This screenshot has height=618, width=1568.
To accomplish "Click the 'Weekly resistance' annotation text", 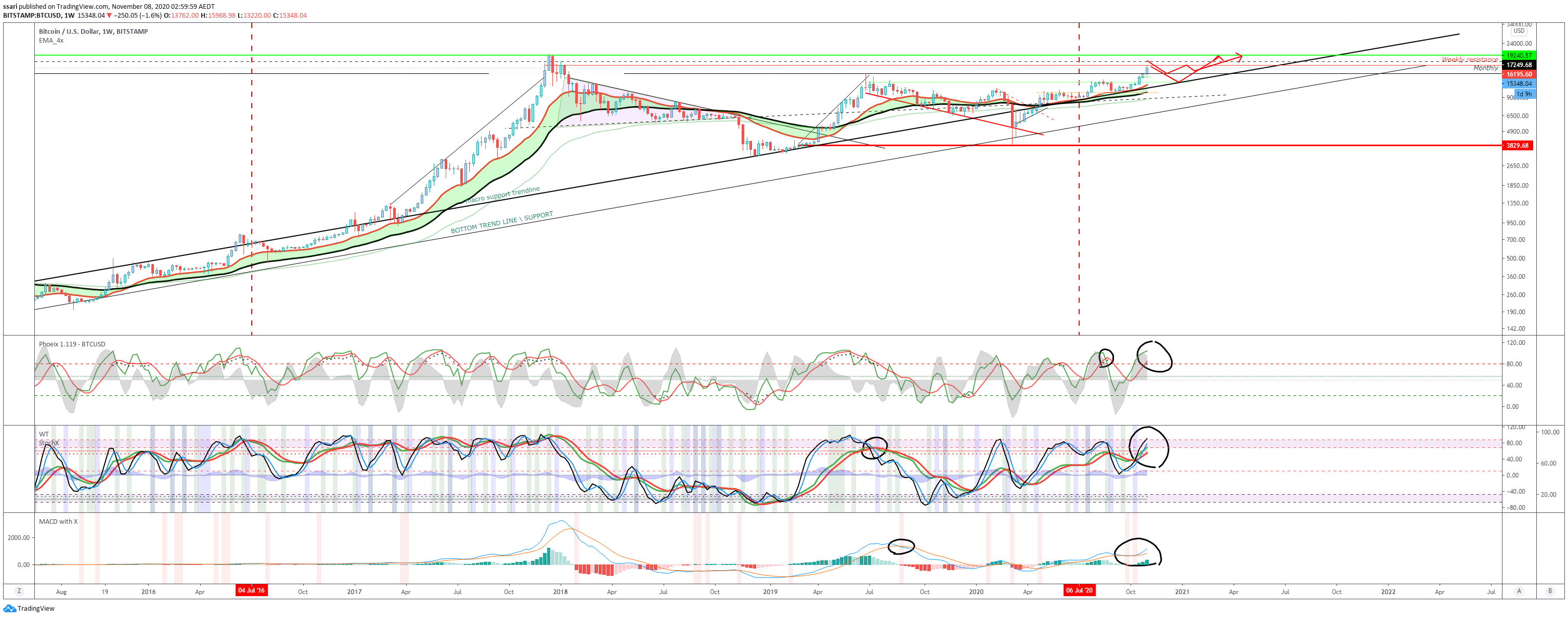I will point(1469,60).
